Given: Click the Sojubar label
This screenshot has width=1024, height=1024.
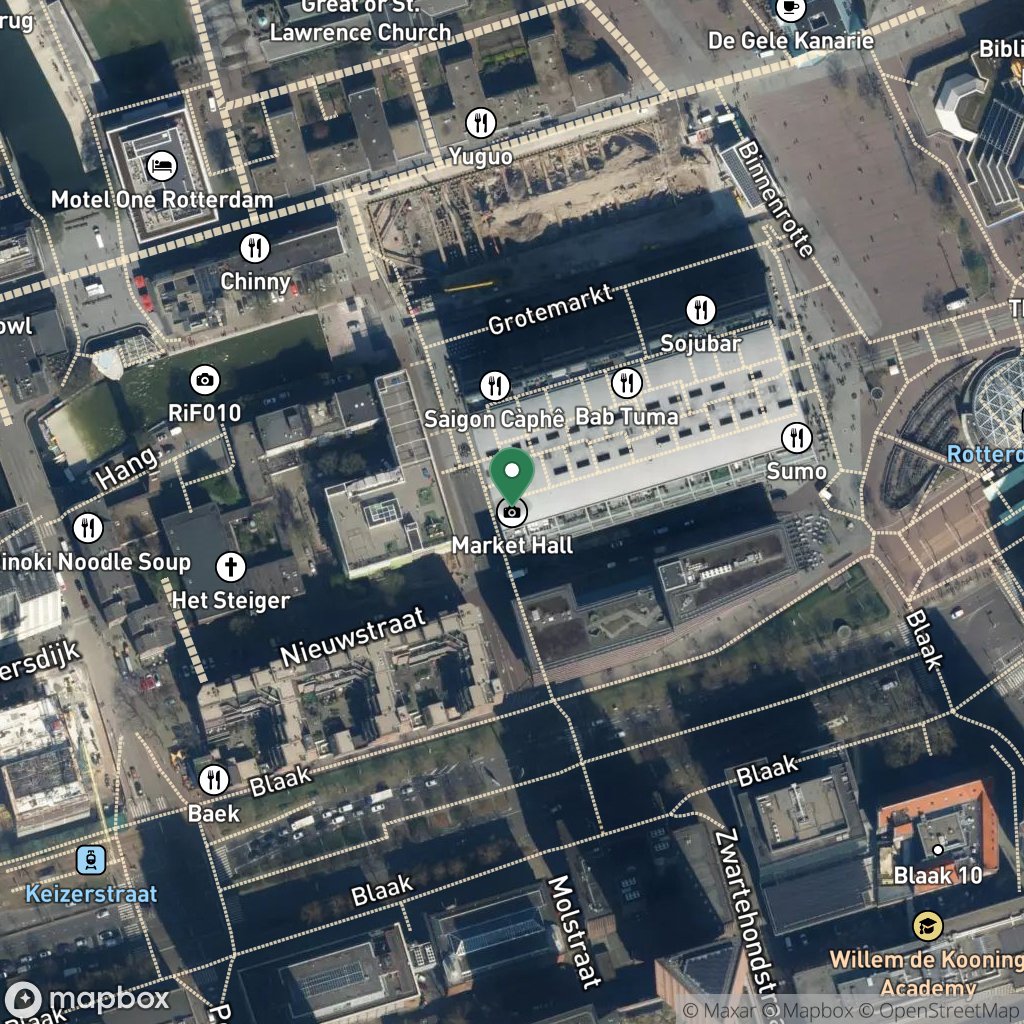Looking at the screenshot, I should click(701, 344).
